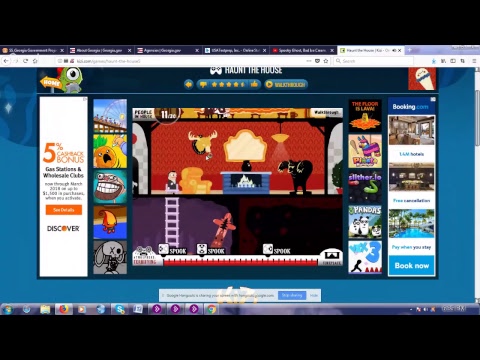Click the Kizi HOME signpost

point(51,82)
